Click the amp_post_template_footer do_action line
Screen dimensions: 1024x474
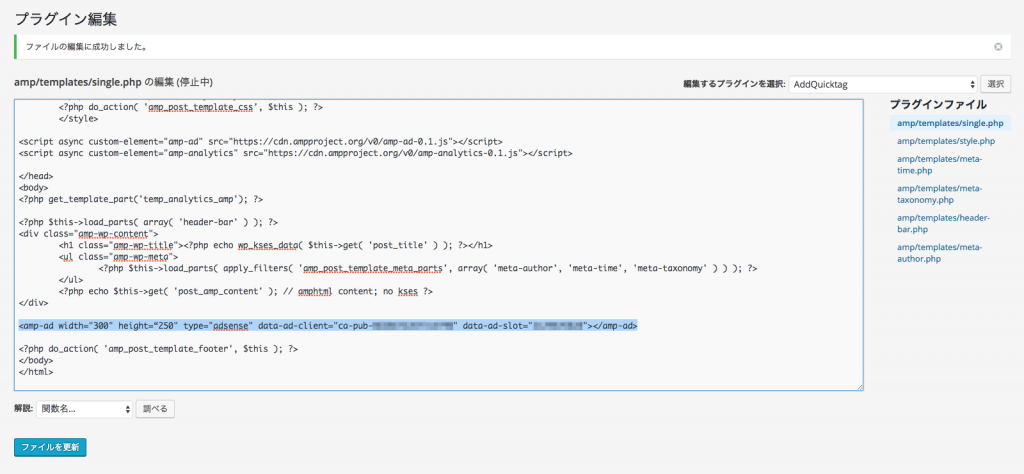(159, 349)
